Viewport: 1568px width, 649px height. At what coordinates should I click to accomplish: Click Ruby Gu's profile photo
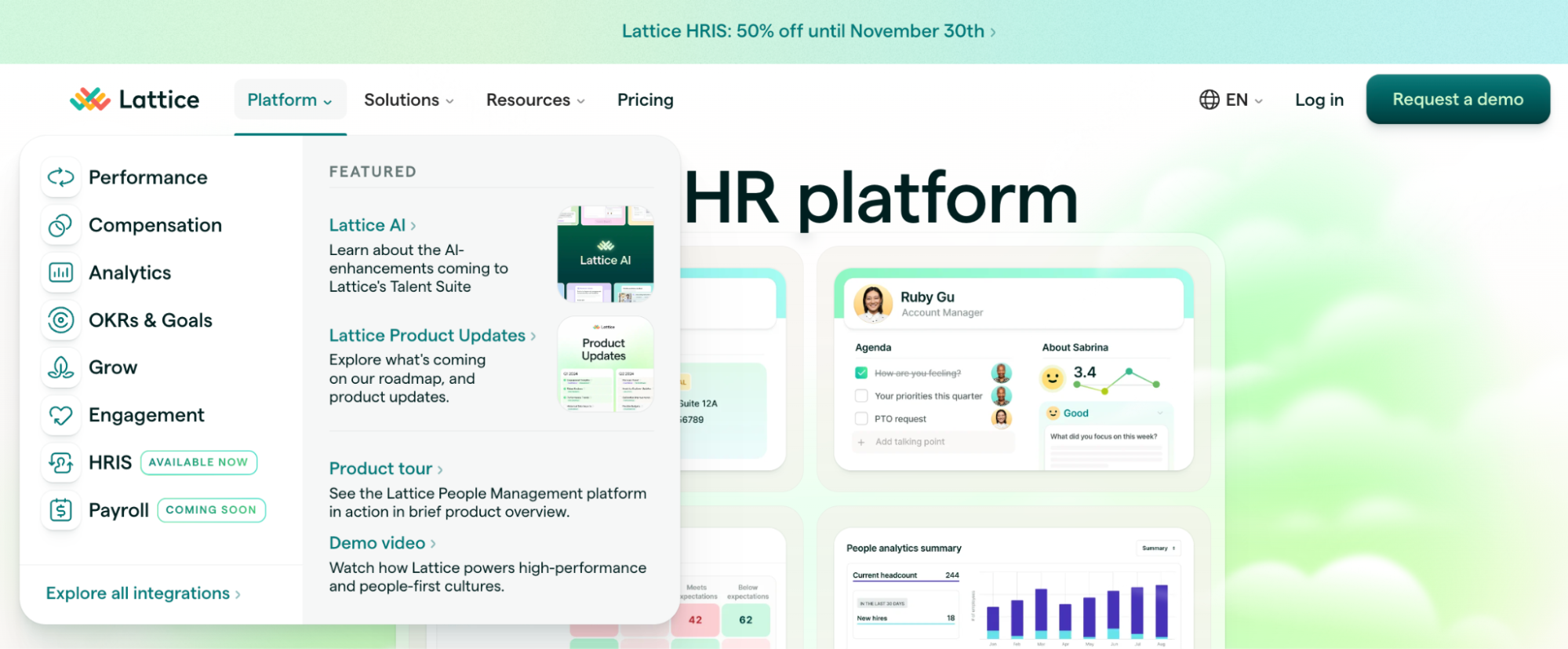coord(873,303)
